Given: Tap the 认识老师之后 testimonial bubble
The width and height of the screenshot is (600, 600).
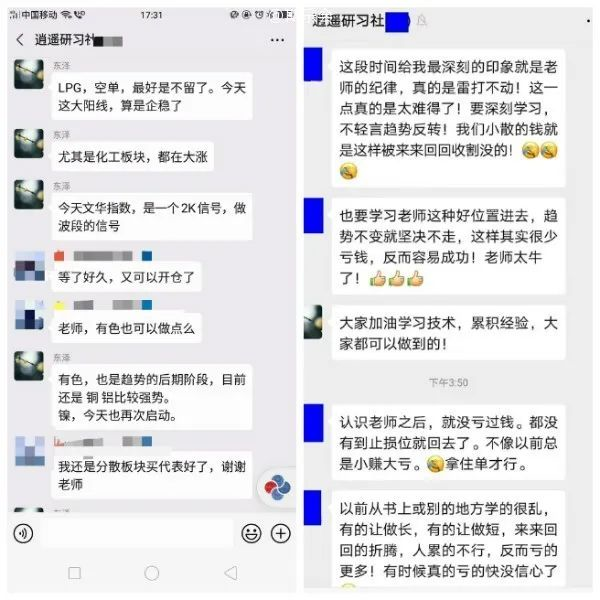Looking at the screenshot, I should tap(448, 442).
